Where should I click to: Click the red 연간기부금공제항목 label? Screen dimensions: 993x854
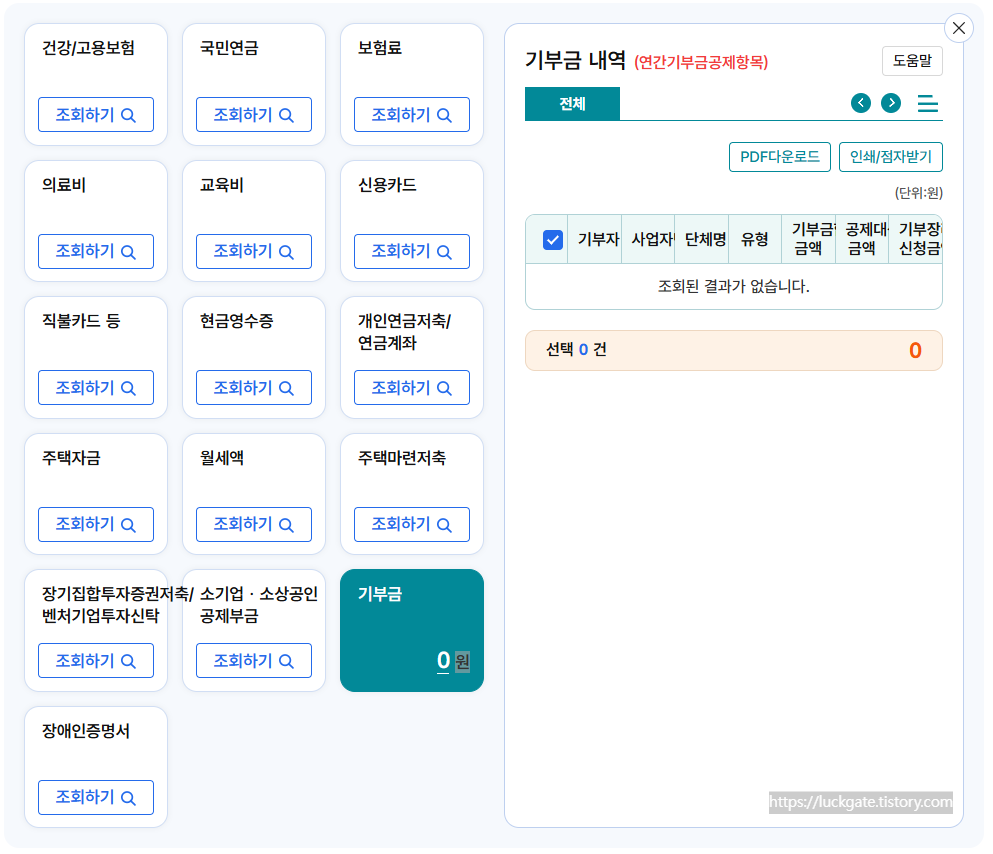(x=701, y=62)
